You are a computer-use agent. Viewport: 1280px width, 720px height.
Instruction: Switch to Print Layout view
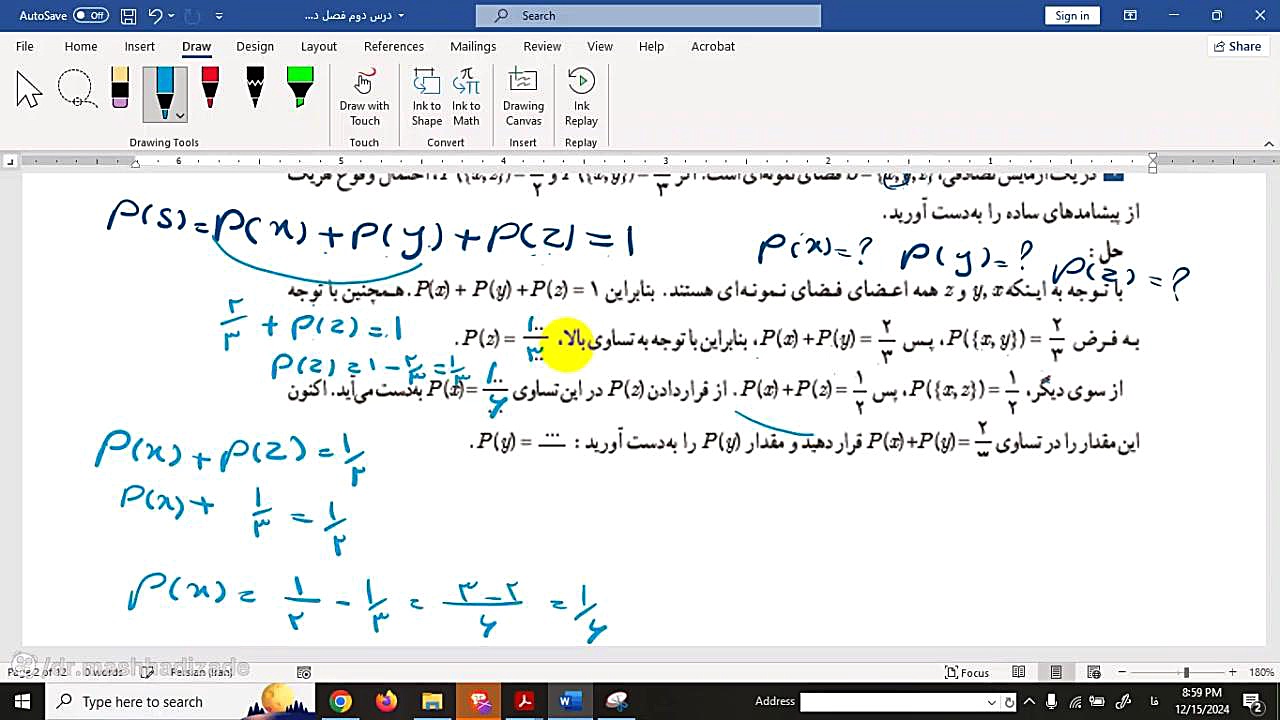[x=1056, y=673]
